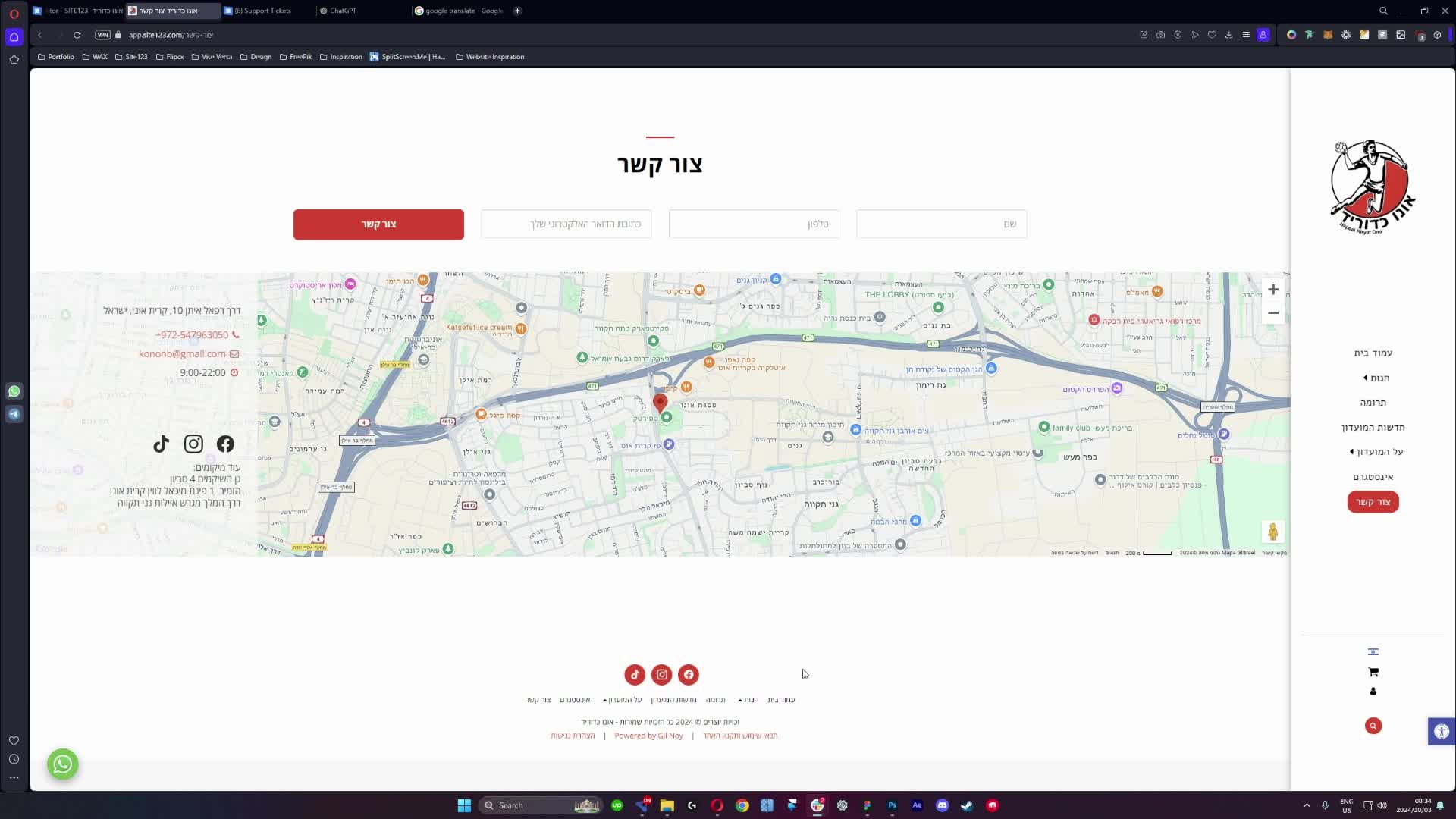Open the black TikTok icon beside map

click(x=161, y=444)
